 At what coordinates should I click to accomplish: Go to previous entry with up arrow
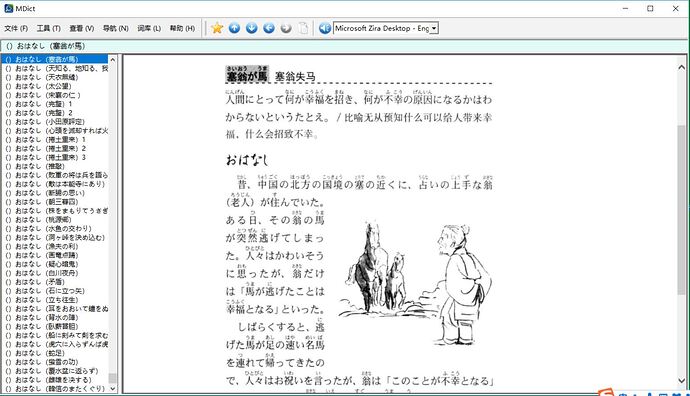pos(234,28)
